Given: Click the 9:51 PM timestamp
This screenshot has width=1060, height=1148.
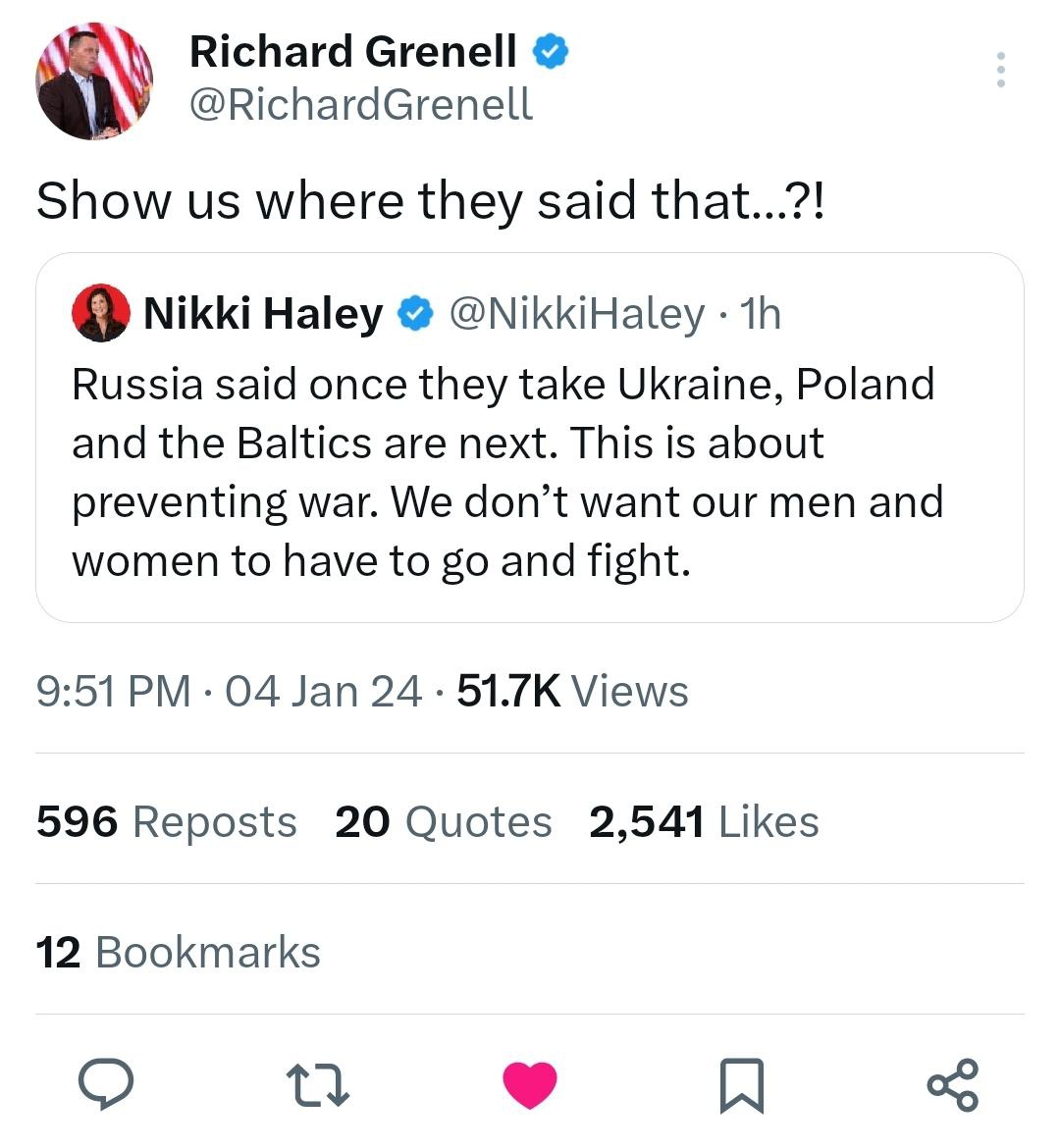Looking at the screenshot, I should point(113,692).
